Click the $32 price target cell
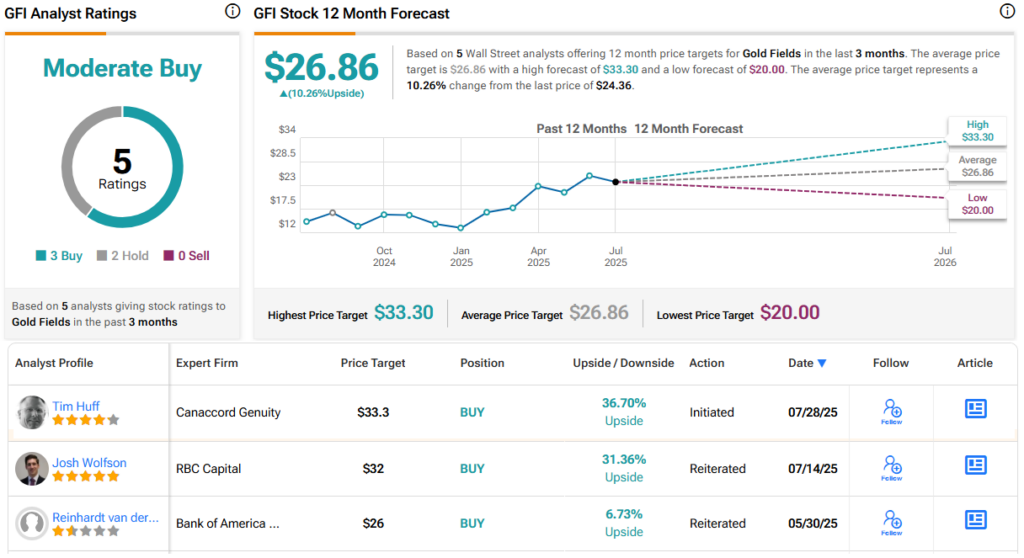This screenshot has height=558, width=1024. pyautogui.click(x=373, y=468)
